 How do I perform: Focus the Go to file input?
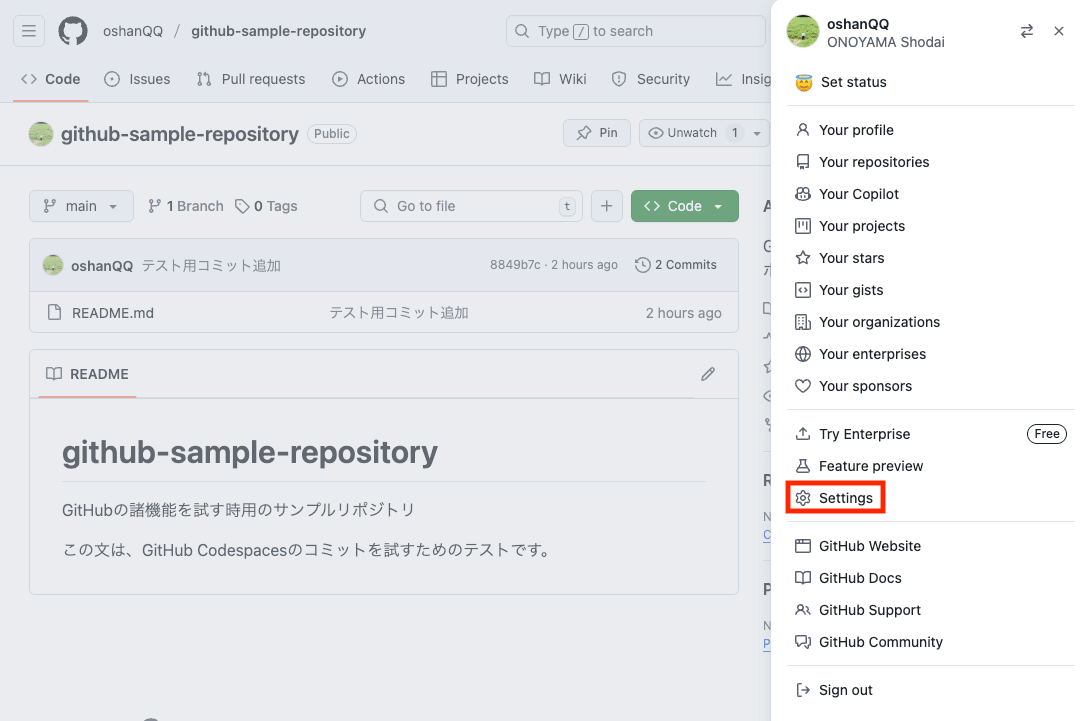(x=472, y=206)
